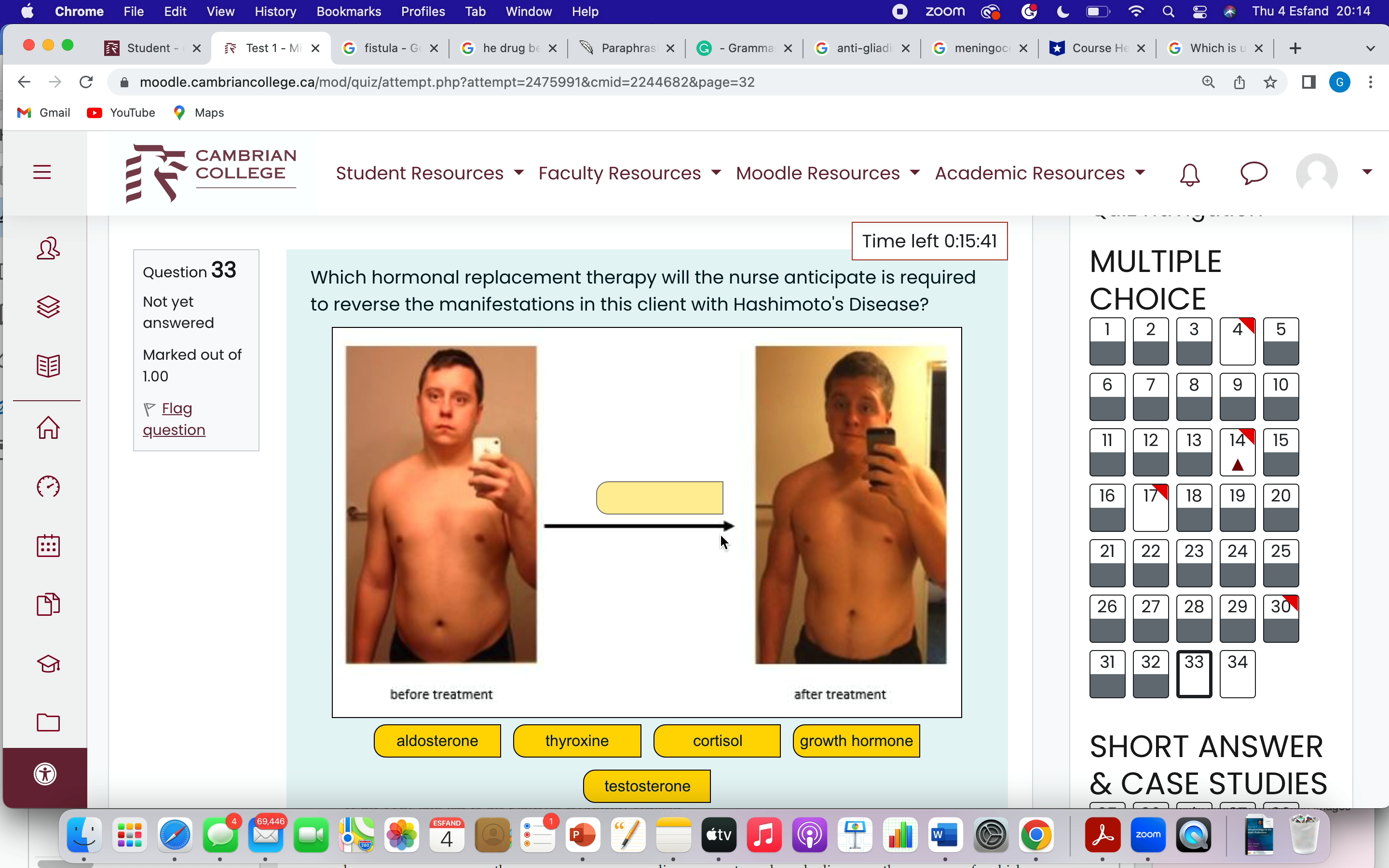
Task: Click the dashboard gauge sidebar icon
Action: [48, 487]
